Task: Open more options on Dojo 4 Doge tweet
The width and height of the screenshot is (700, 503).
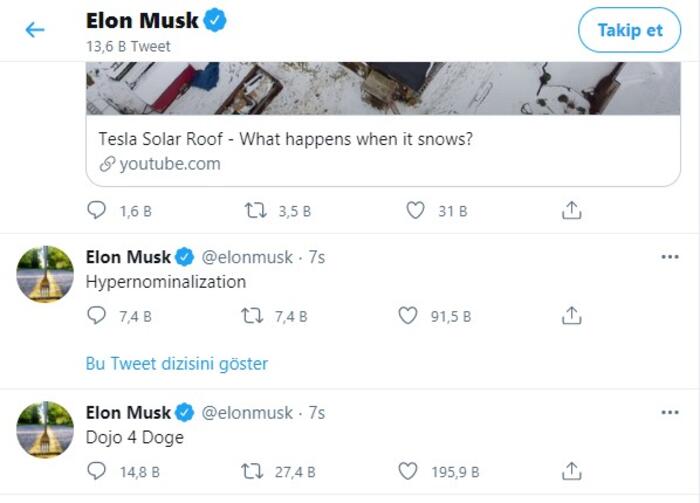Action: click(x=669, y=412)
